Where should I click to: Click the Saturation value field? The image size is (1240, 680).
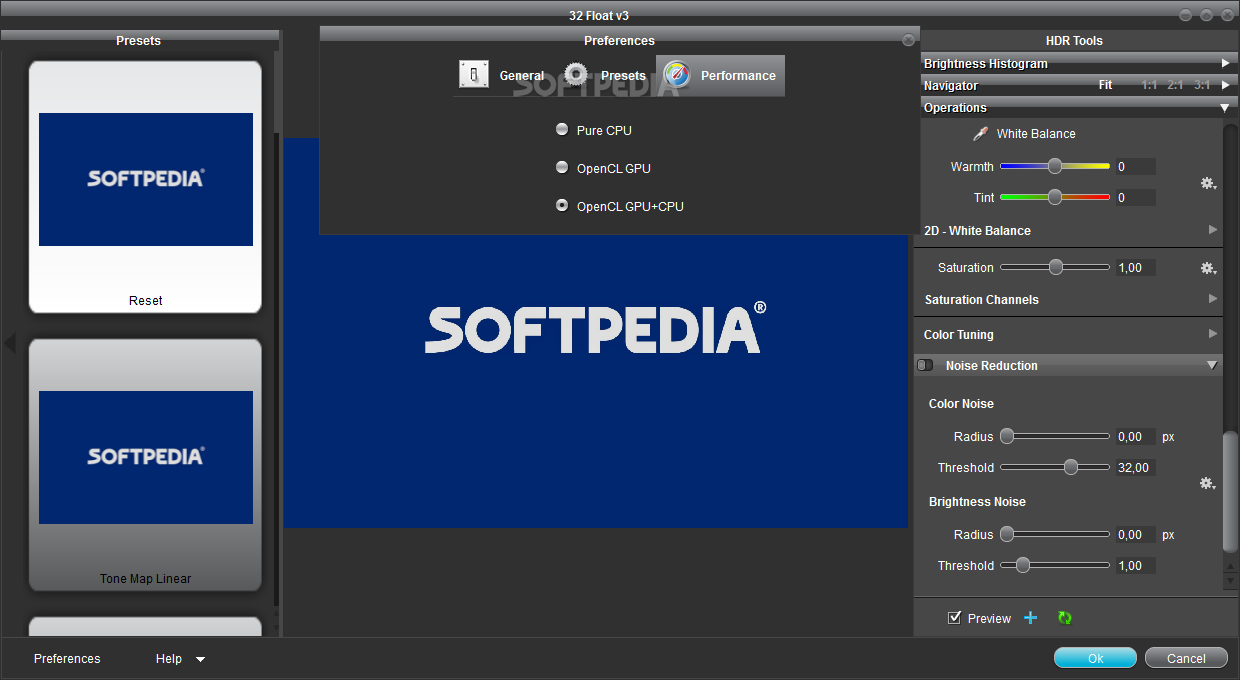[1135, 268]
